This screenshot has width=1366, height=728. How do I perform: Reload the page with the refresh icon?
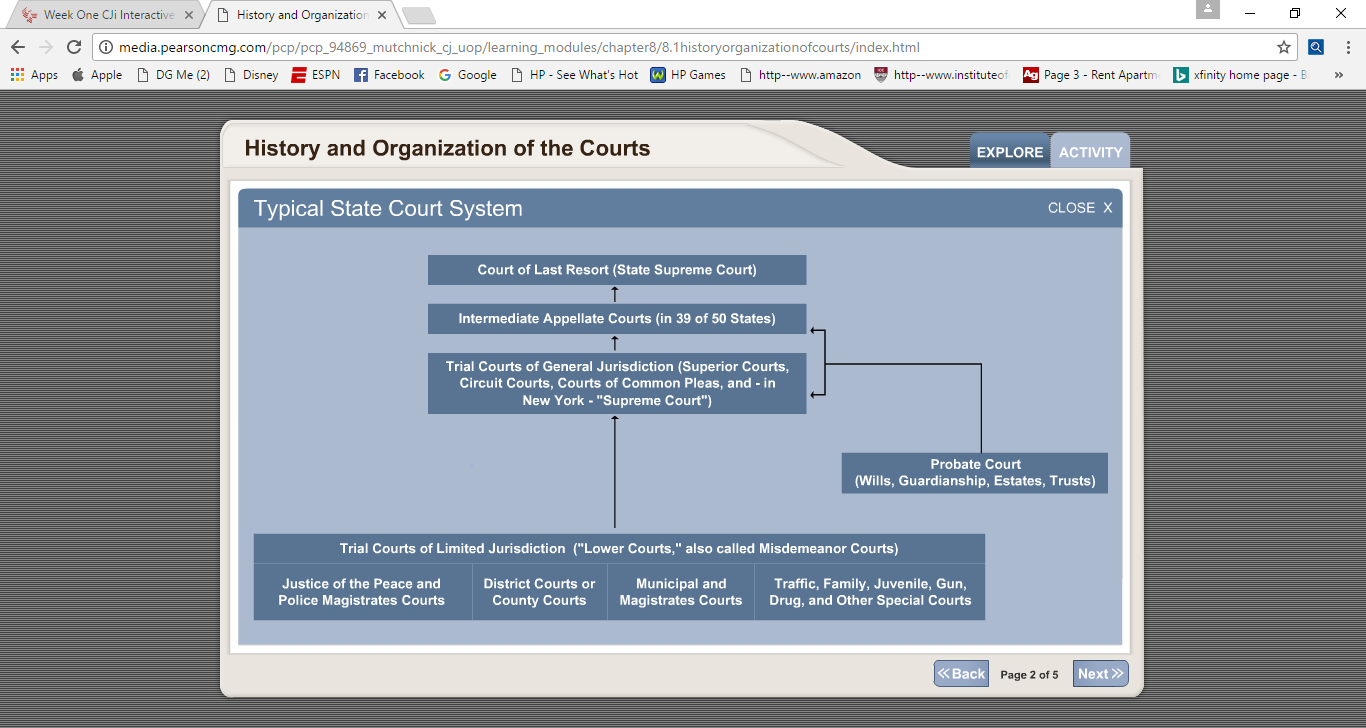coord(73,47)
